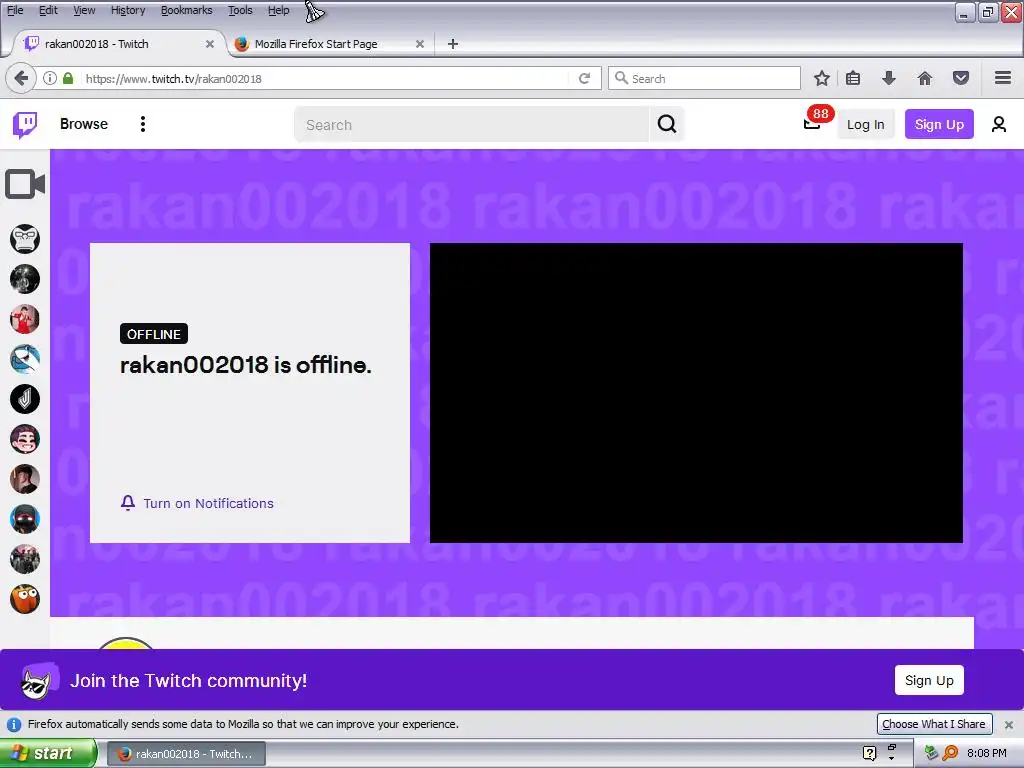Open the gorilla avatar channel in sidebar
Screen dimensions: 1024x768
(x=25, y=238)
